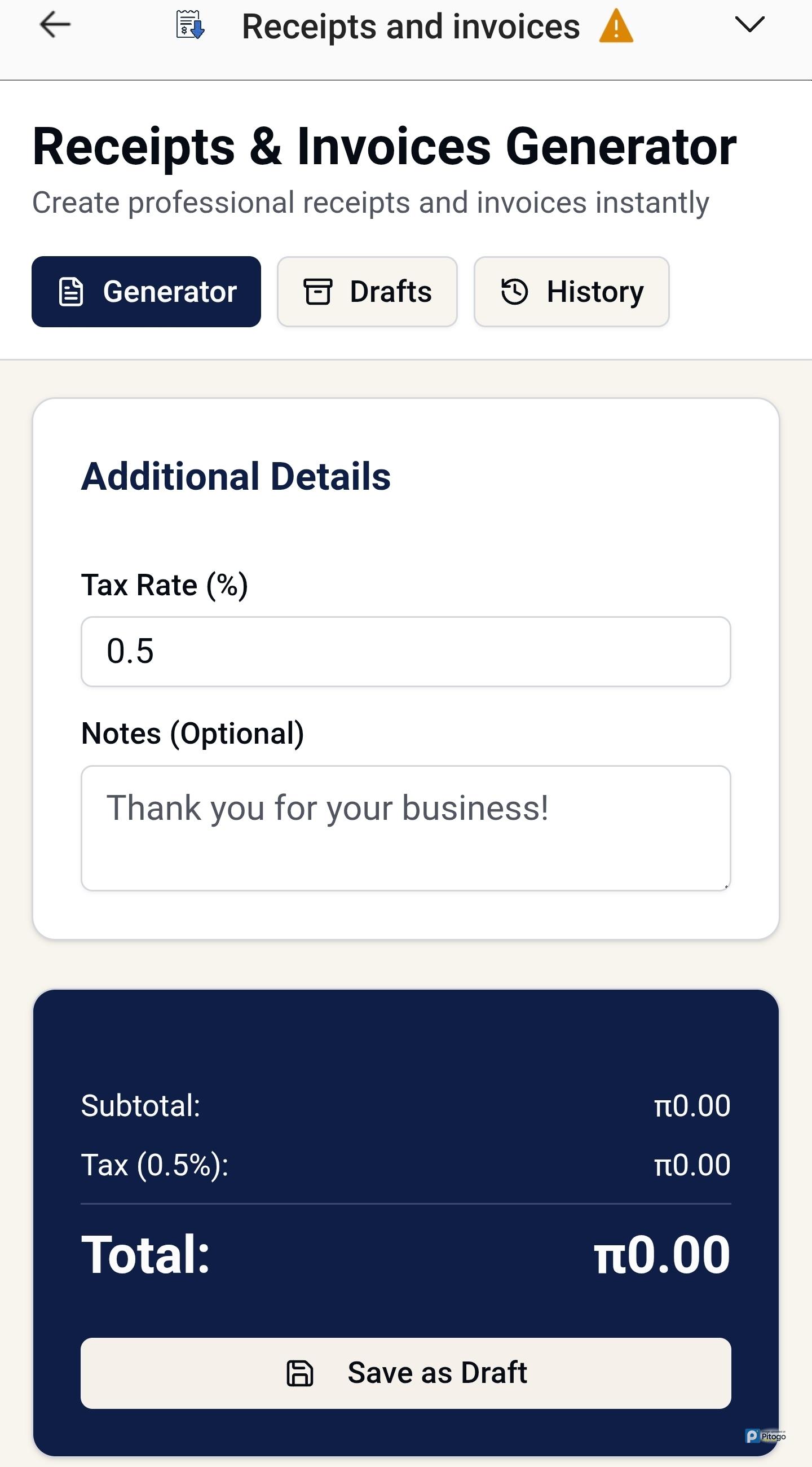Click the Notes text area resize handle
The image size is (812, 1467).
726,886
